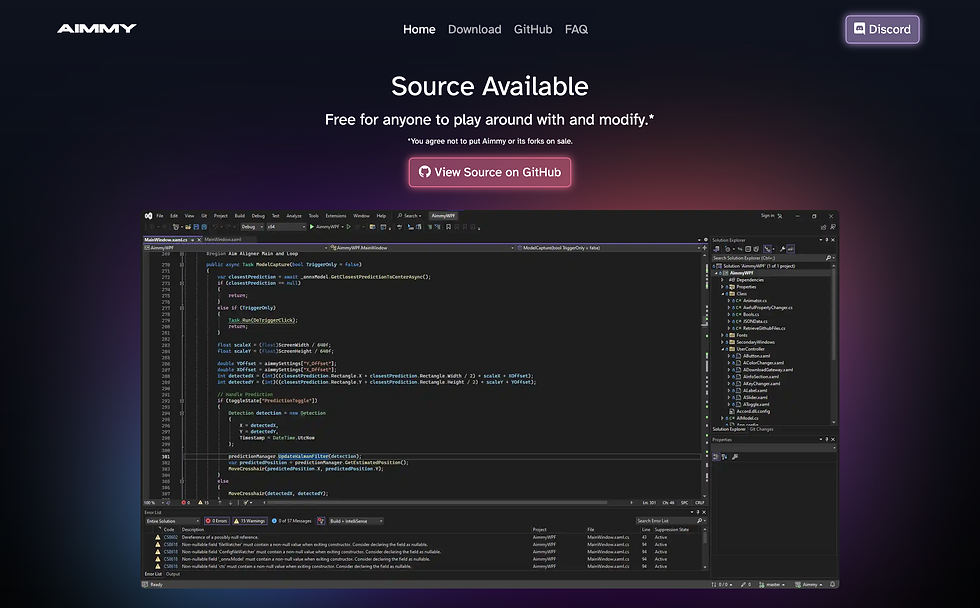Click the Save All toolbar icon
The image size is (980, 608).
(204, 227)
